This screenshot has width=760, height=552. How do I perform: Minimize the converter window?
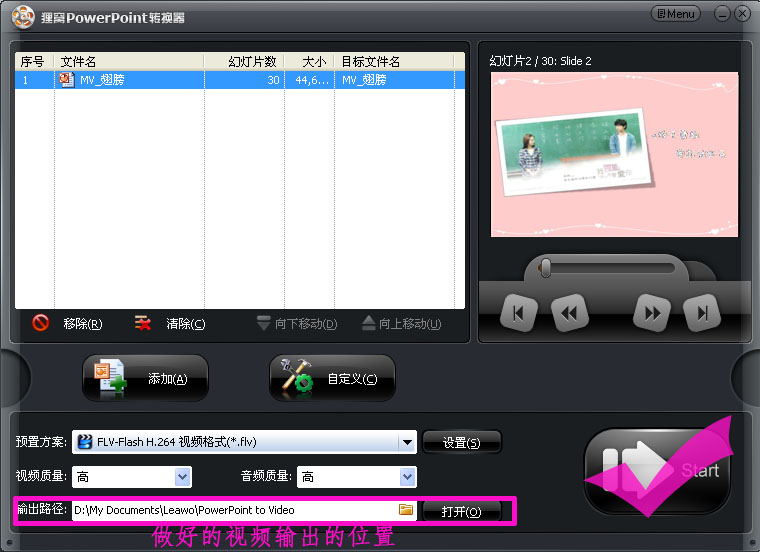click(722, 14)
